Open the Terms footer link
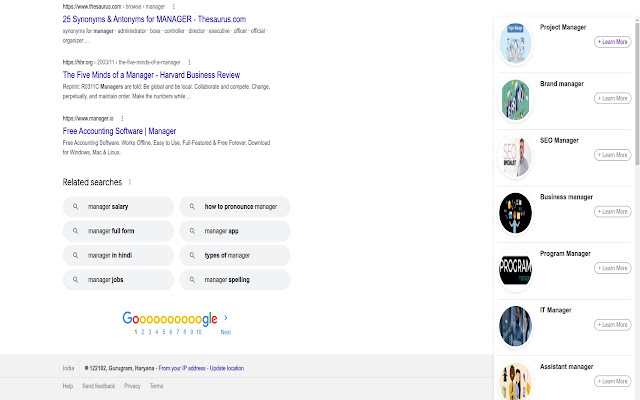 point(156,386)
